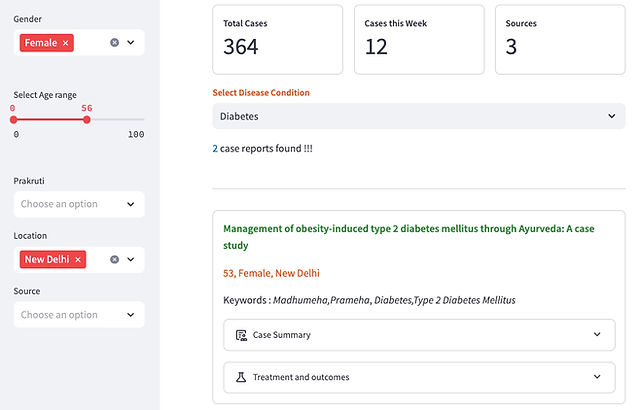Screen dimensions: 641x410
Task: Open the Diabetes disease condition dropdown
Action: click(x=419, y=116)
